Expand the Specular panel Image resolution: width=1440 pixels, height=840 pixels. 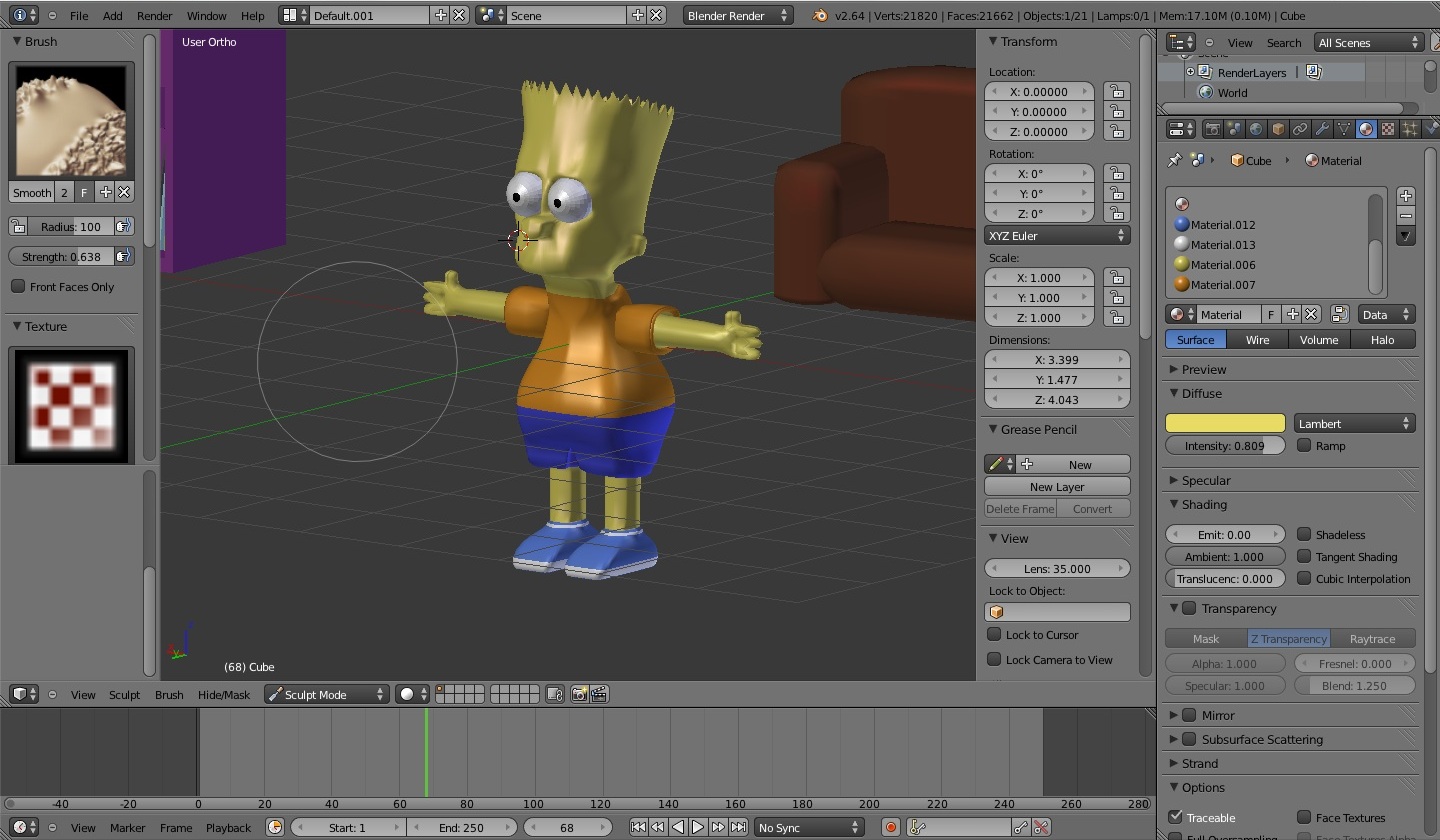1205,480
